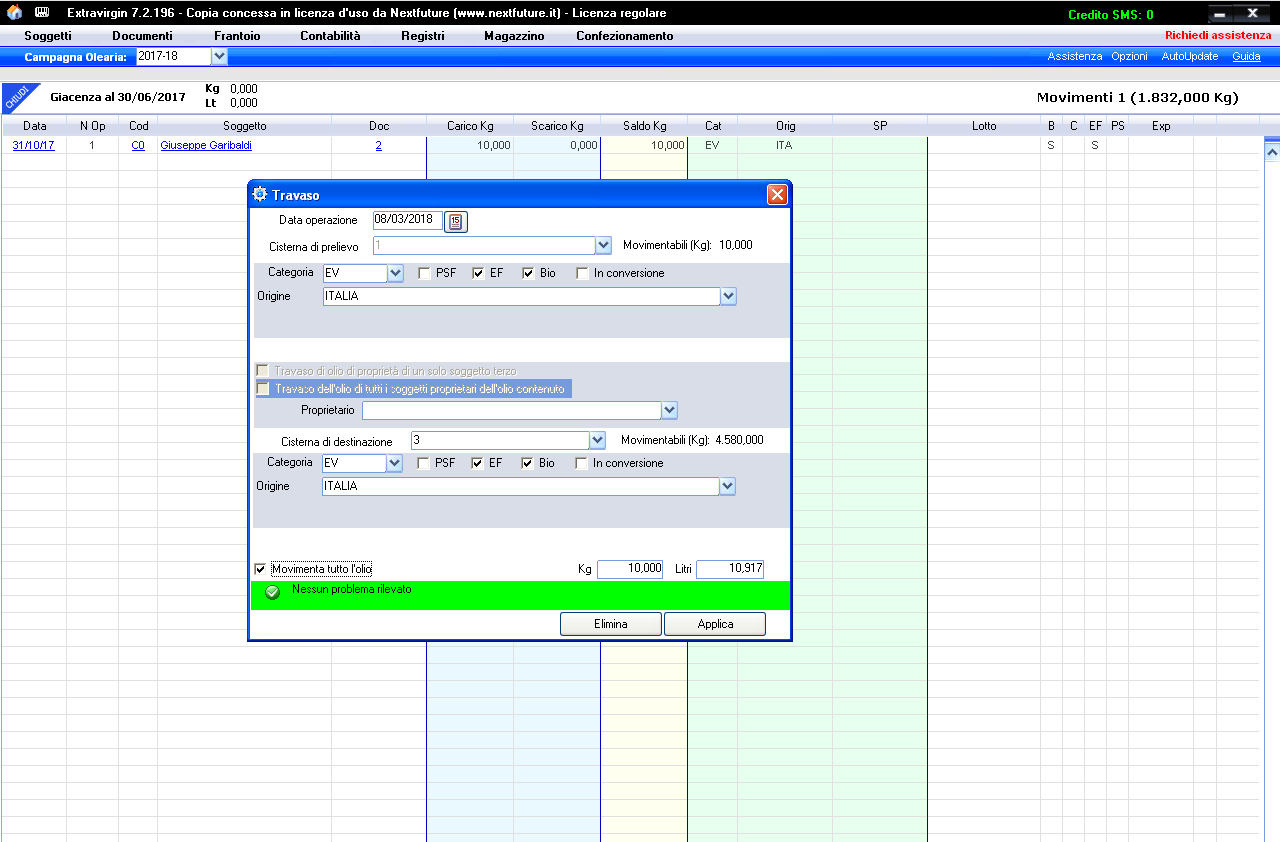Open document number 2 link

point(379,145)
